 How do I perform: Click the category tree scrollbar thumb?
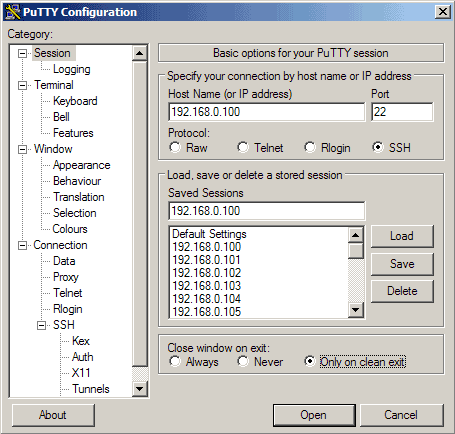(x=140, y=214)
